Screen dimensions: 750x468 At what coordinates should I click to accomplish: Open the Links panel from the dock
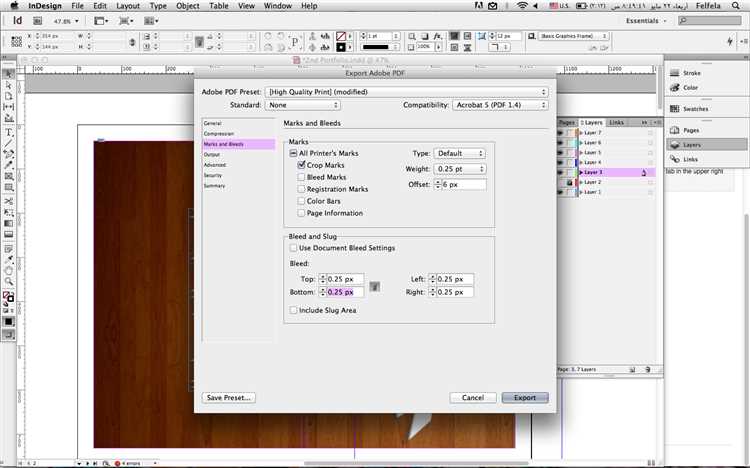click(684, 159)
